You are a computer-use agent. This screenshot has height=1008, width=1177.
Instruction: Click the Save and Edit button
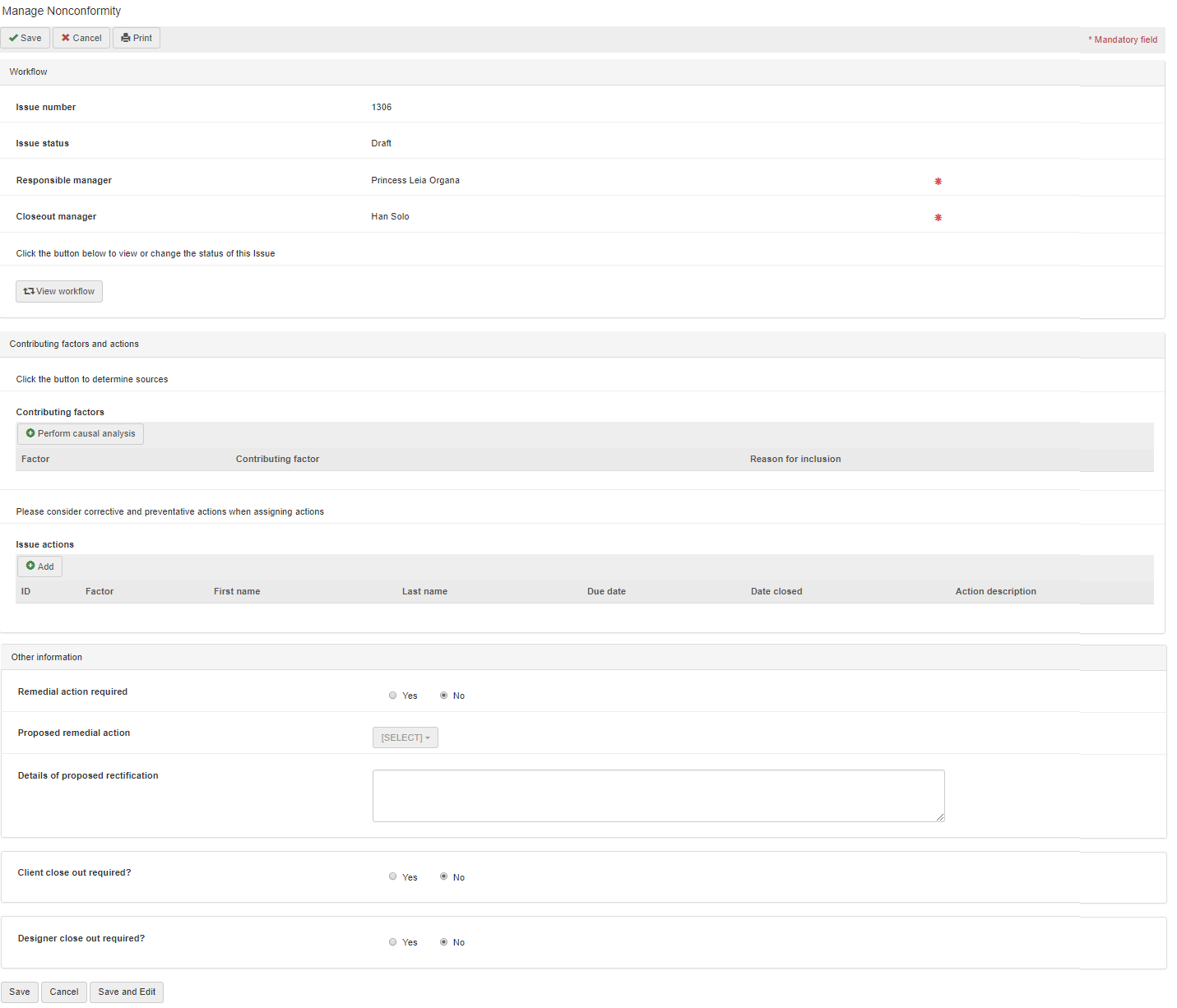pyautogui.click(x=127, y=992)
